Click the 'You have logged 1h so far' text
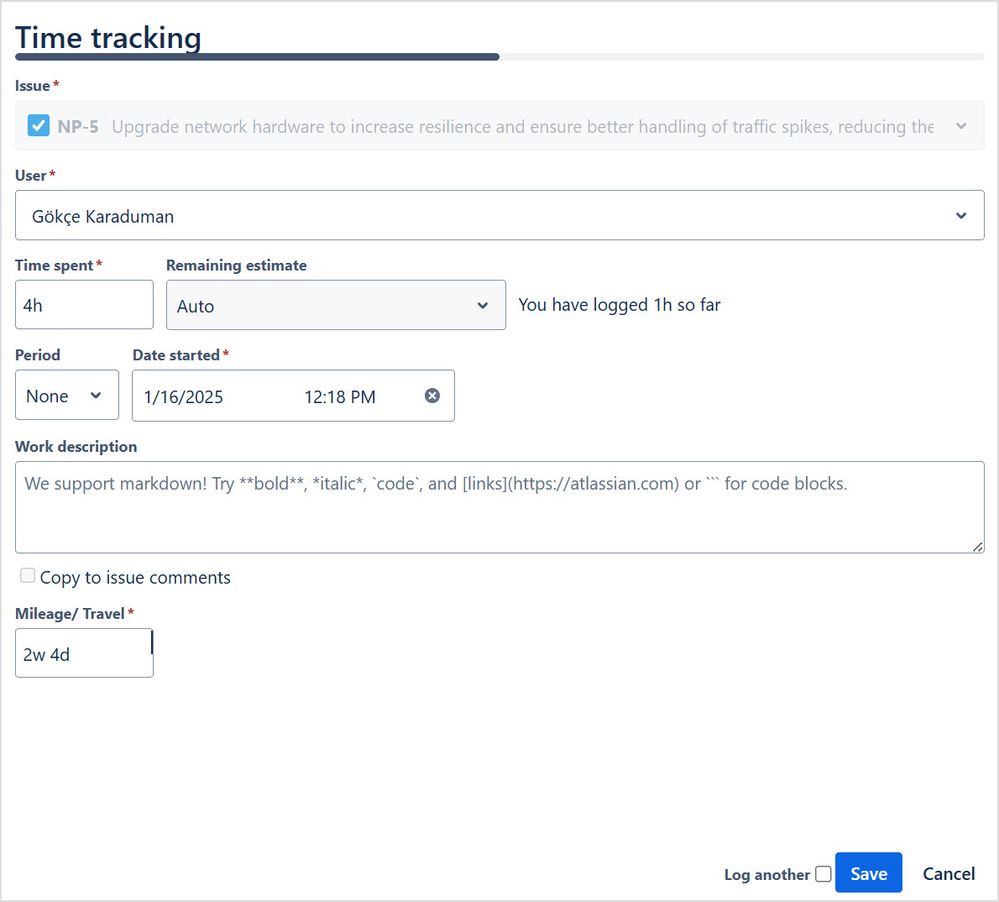 [619, 305]
